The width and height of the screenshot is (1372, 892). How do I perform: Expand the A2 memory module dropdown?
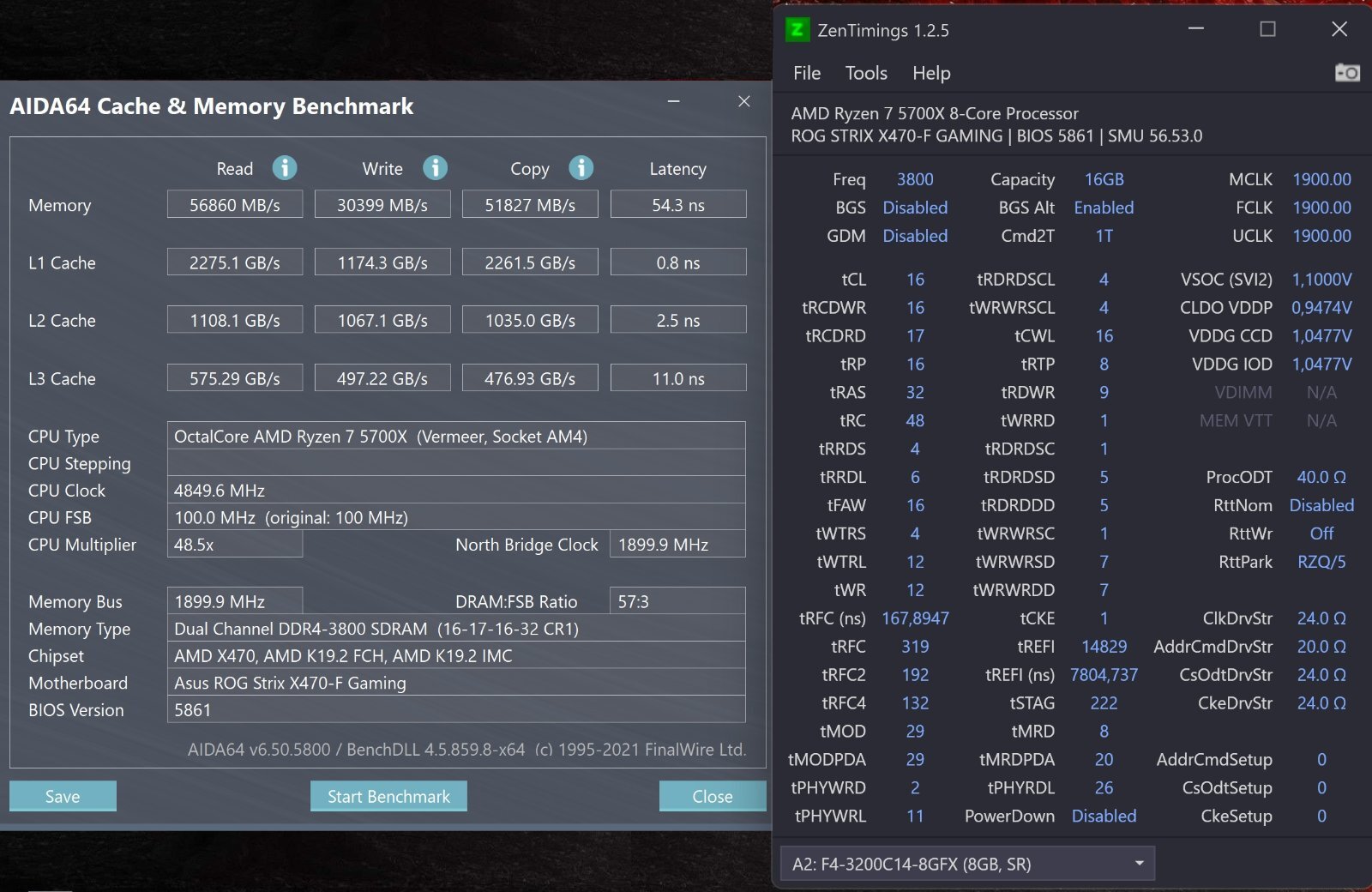967,864
